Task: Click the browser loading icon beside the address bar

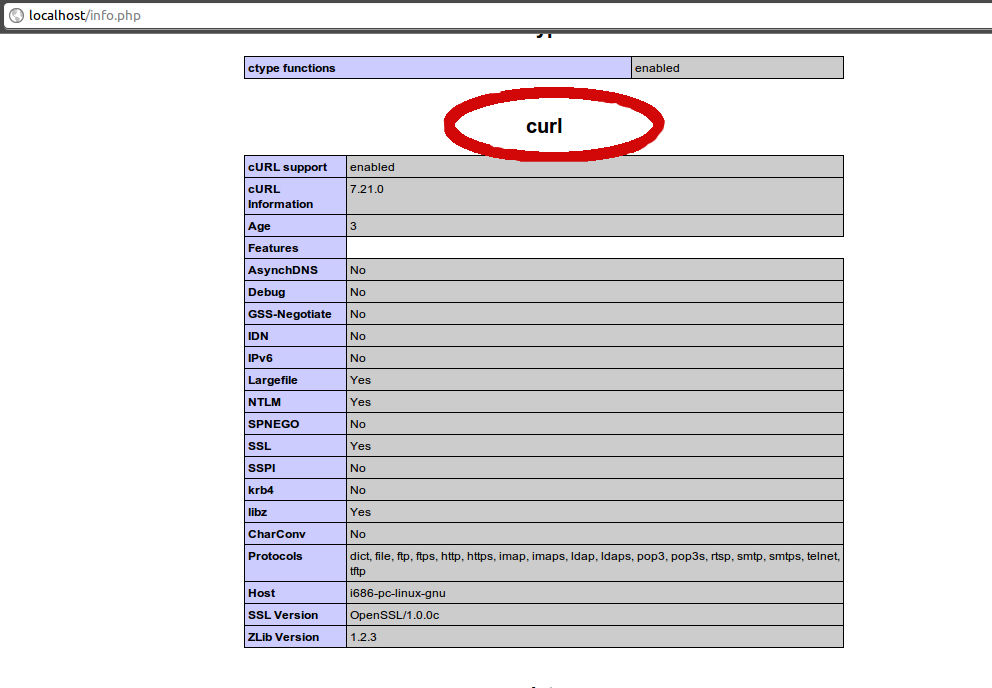Action: coord(17,15)
